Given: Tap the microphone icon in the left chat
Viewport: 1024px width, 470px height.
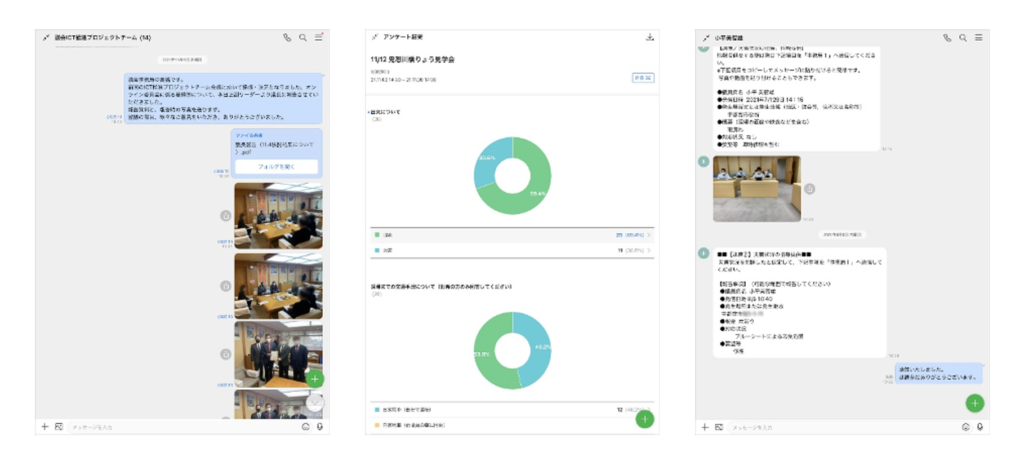Looking at the screenshot, I should (x=320, y=427).
